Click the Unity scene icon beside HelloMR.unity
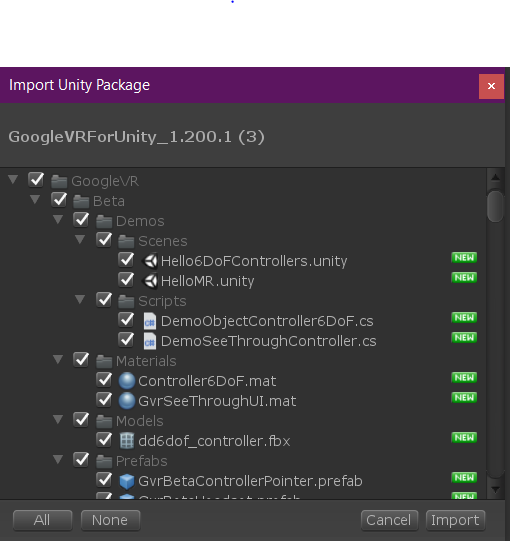510x541 pixels. click(x=150, y=281)
